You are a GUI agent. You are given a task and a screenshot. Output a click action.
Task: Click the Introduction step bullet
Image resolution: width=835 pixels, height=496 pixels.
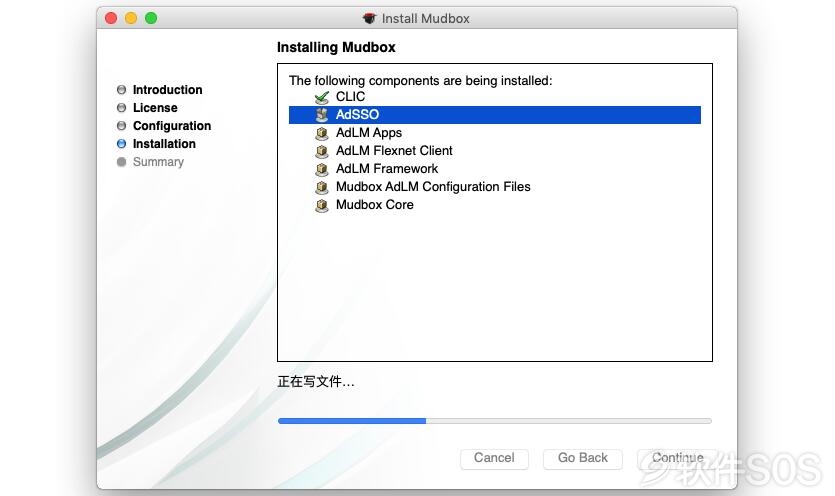(x=121, y=90)
